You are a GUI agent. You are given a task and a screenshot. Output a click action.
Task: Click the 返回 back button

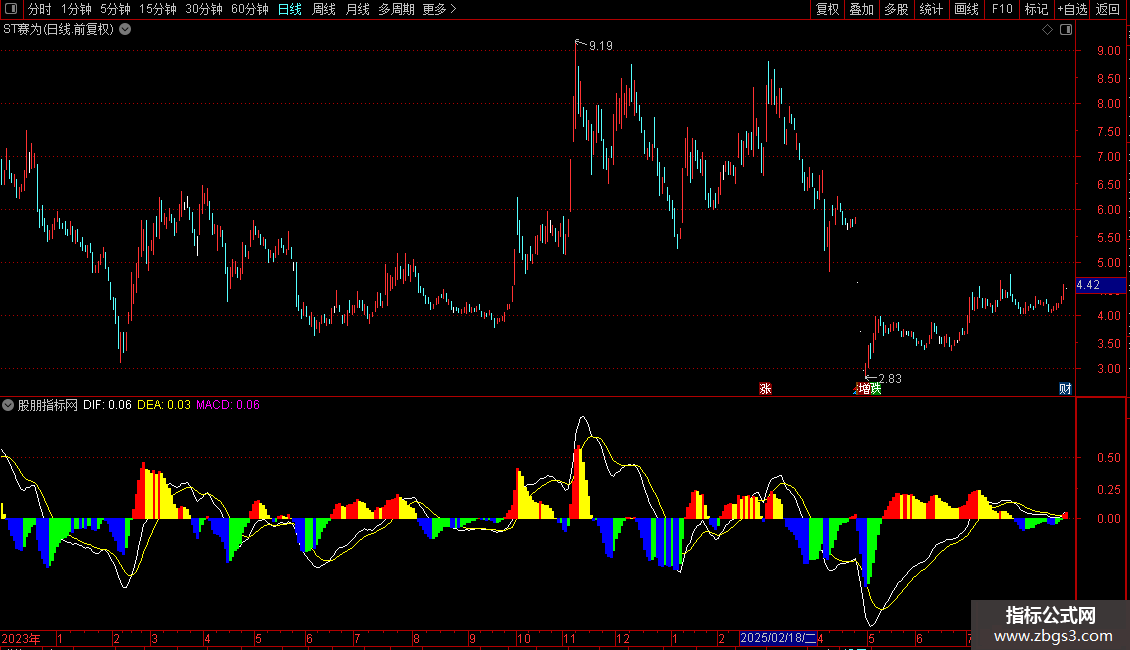1108,9
